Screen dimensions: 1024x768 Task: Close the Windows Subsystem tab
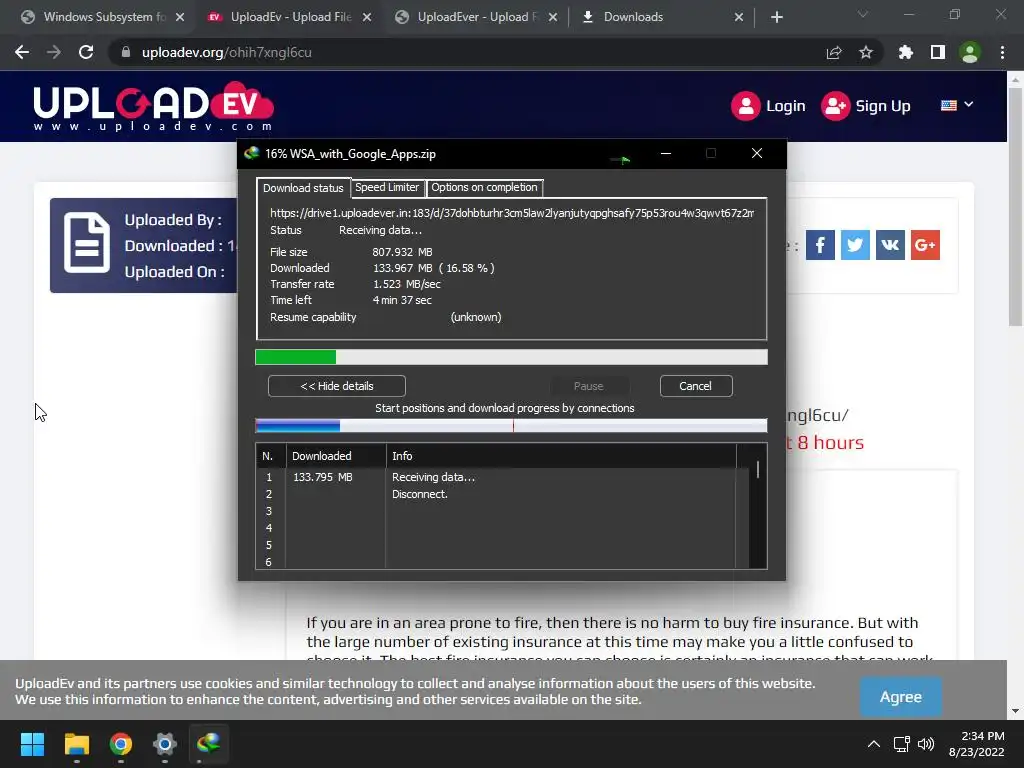(x=180, y=17)
